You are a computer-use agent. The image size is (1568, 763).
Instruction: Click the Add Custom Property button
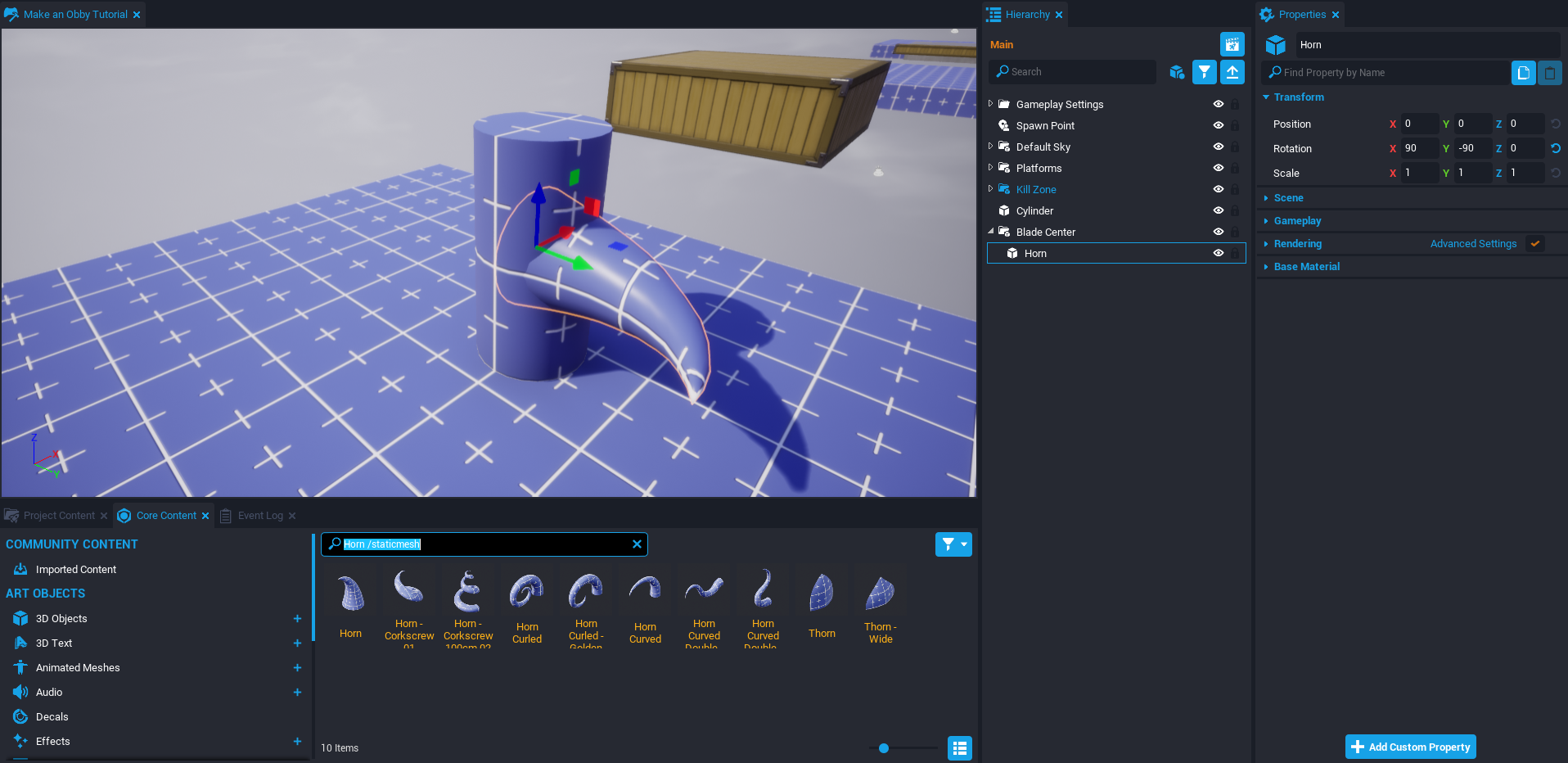(1410, 747)
